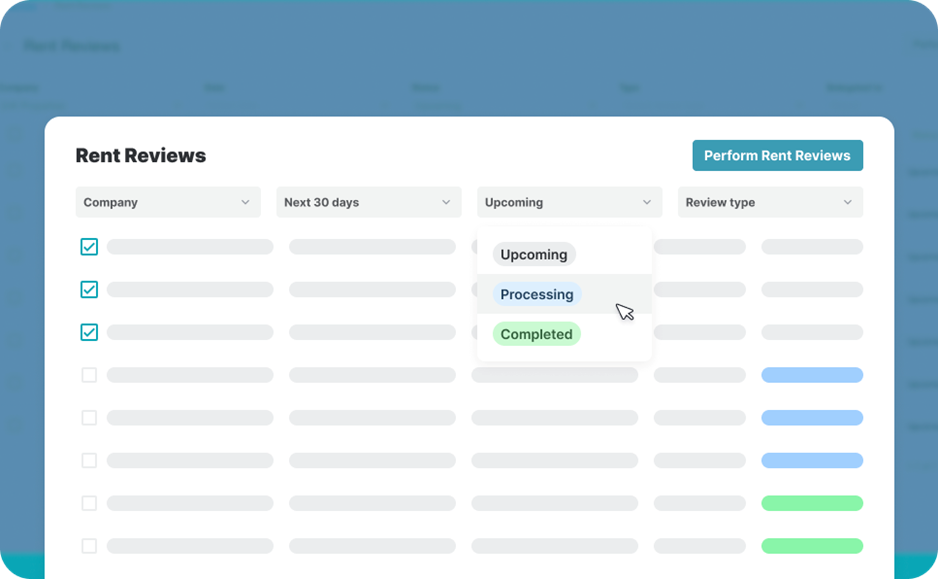Uncheck the first row's checkbox
Image resolution: width=938 pixels, height=579 pixels.
click(89, 246)
